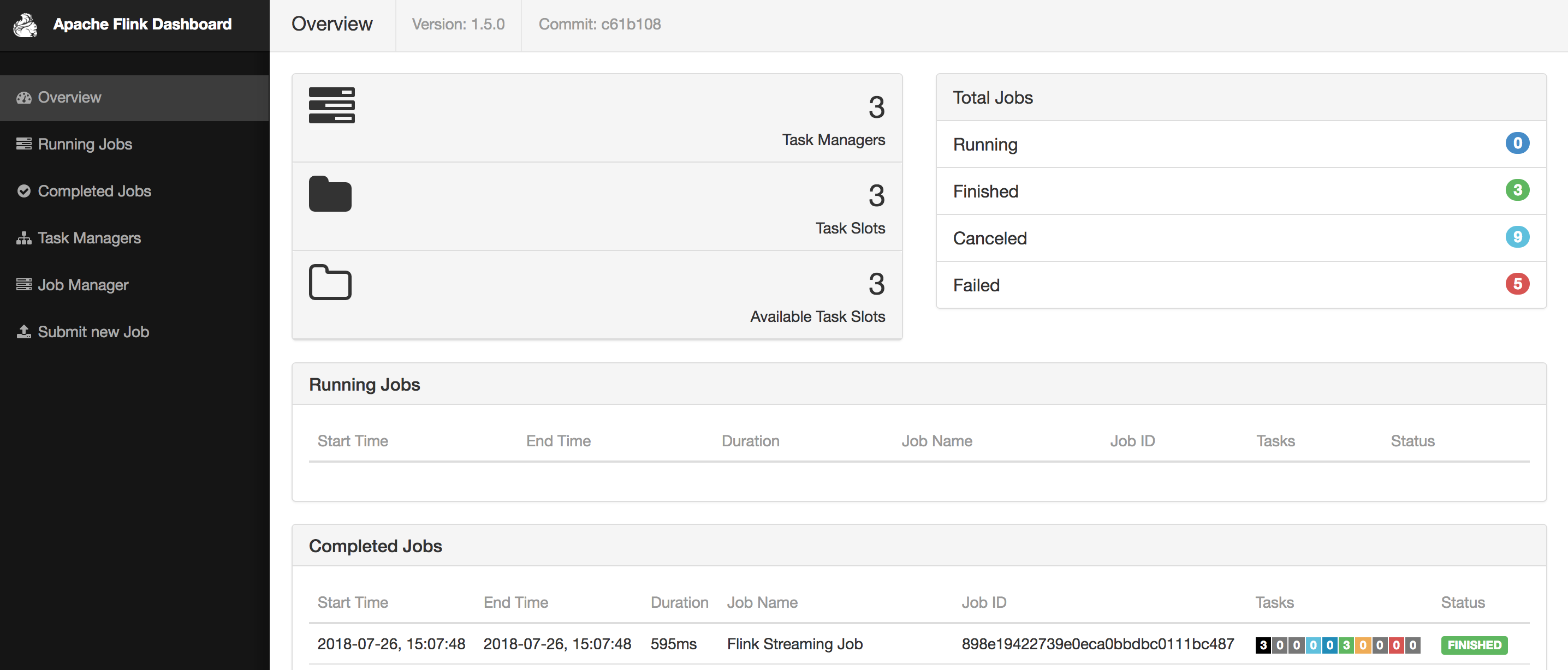This screenshot has height=670, width=1568.
Task: Select Submit new Job in sidebar
Action: click(x=93, y=332)
